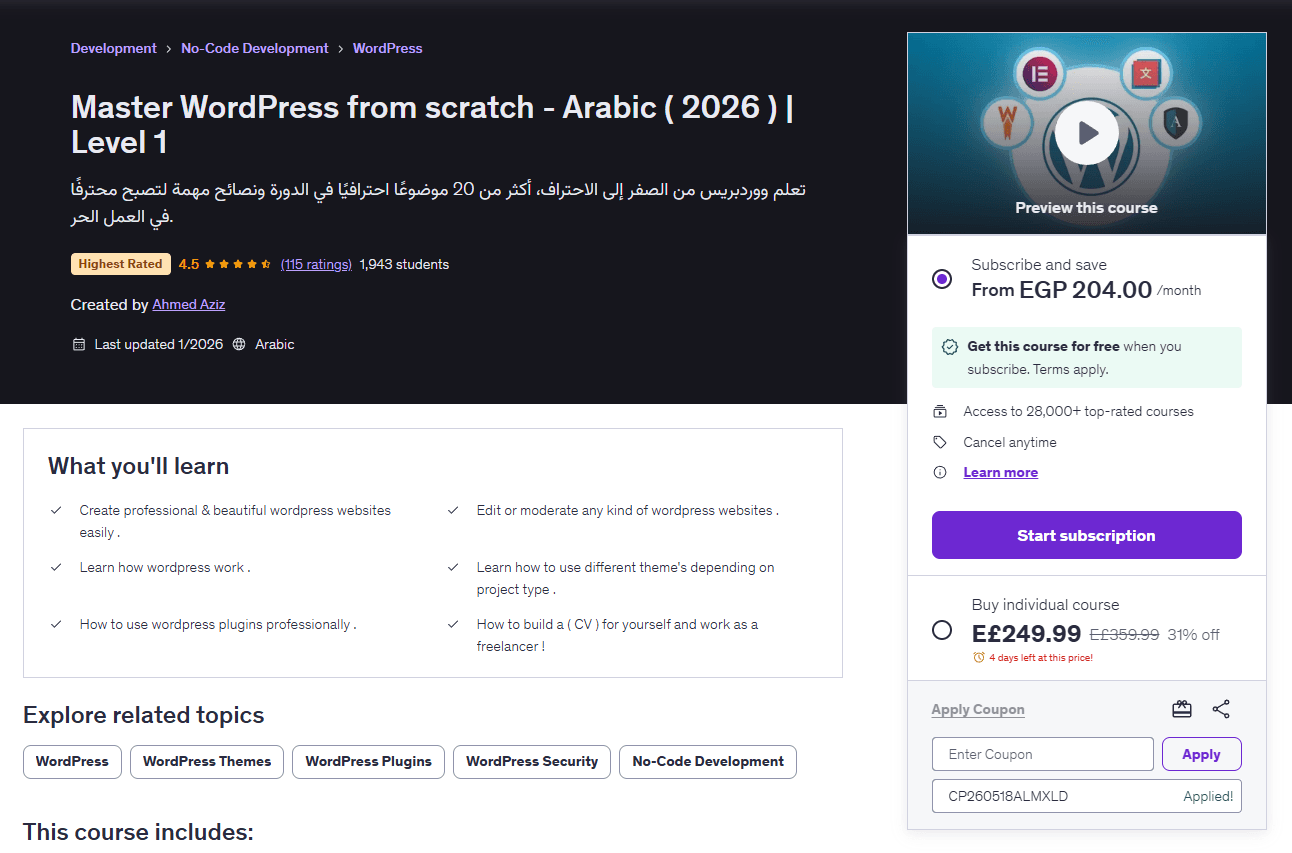
Task: Click the EGP 204.00 price
Action: coord(1086,290)
